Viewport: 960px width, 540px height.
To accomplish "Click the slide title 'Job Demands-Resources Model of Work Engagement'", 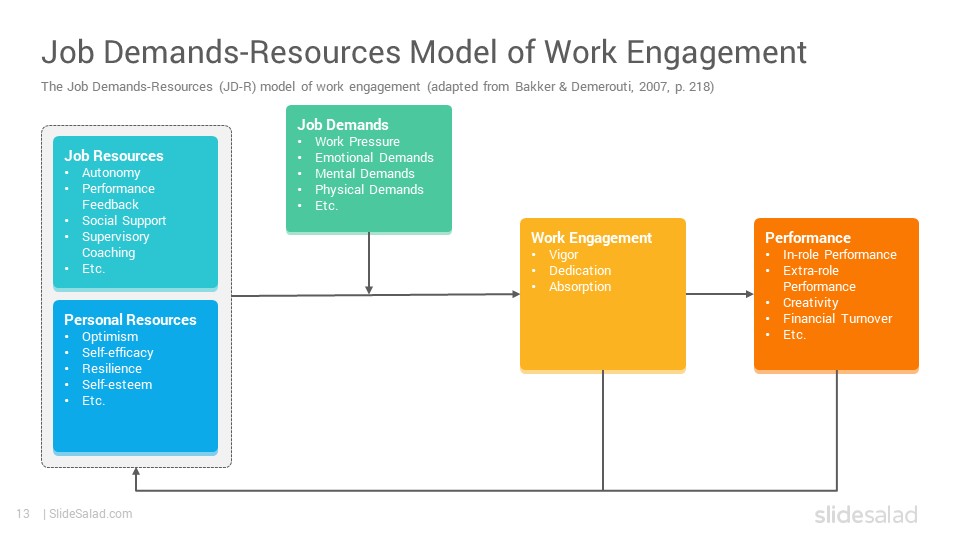I will [424, 53].
